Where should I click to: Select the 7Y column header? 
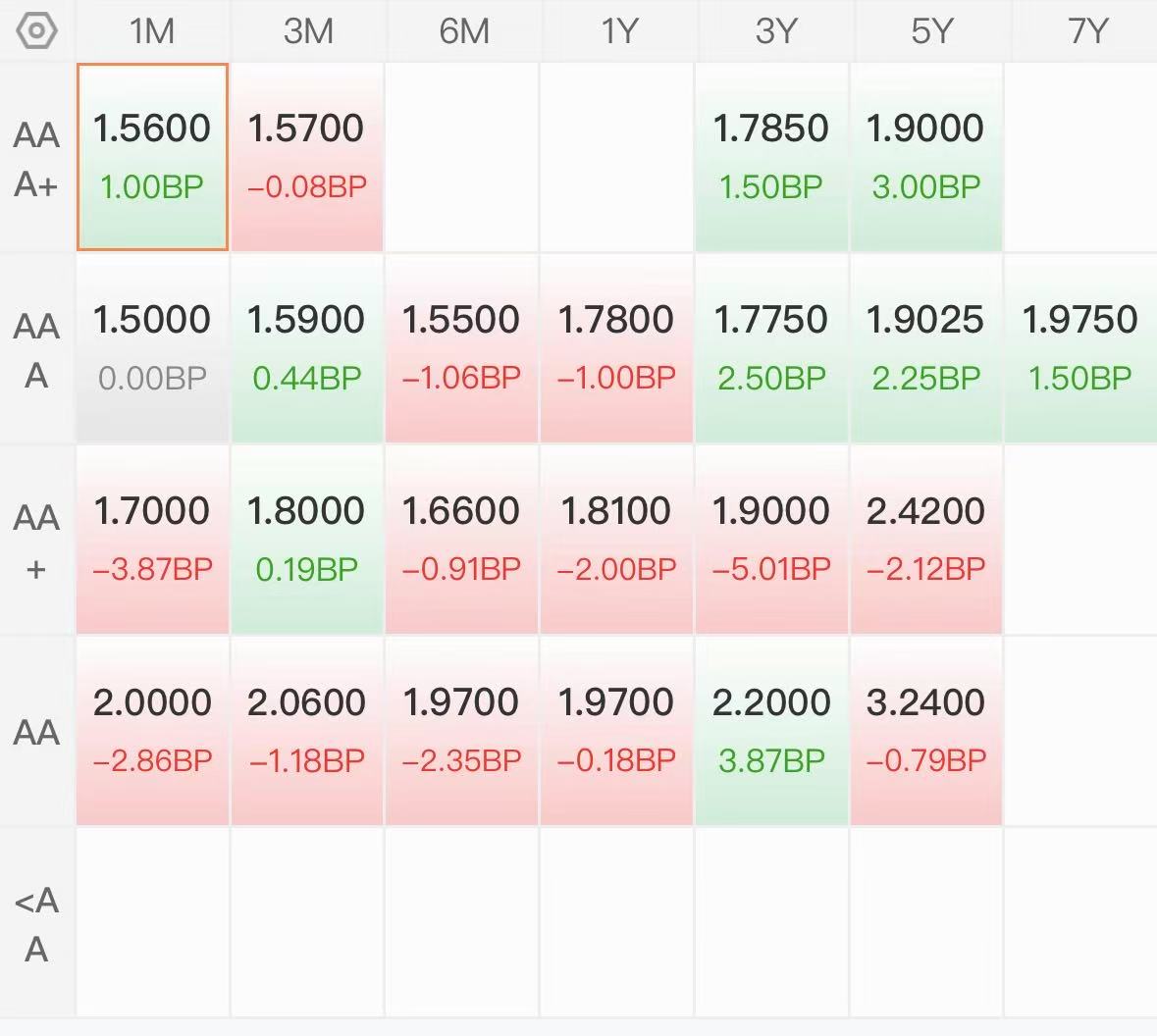coord(1087,31)
